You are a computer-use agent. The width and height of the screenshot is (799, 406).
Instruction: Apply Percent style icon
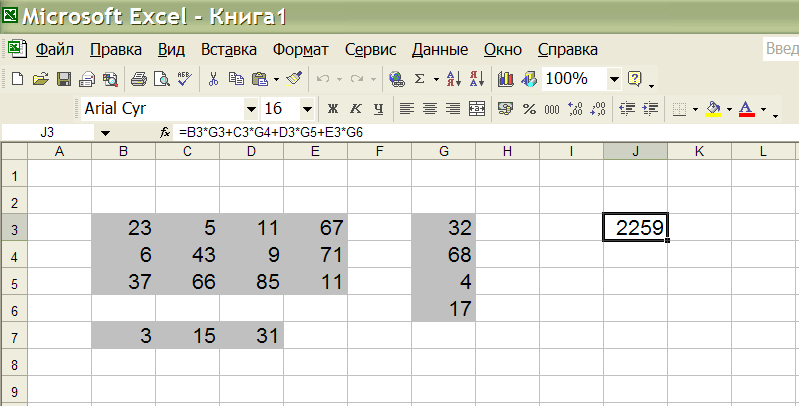pos(529,109)
